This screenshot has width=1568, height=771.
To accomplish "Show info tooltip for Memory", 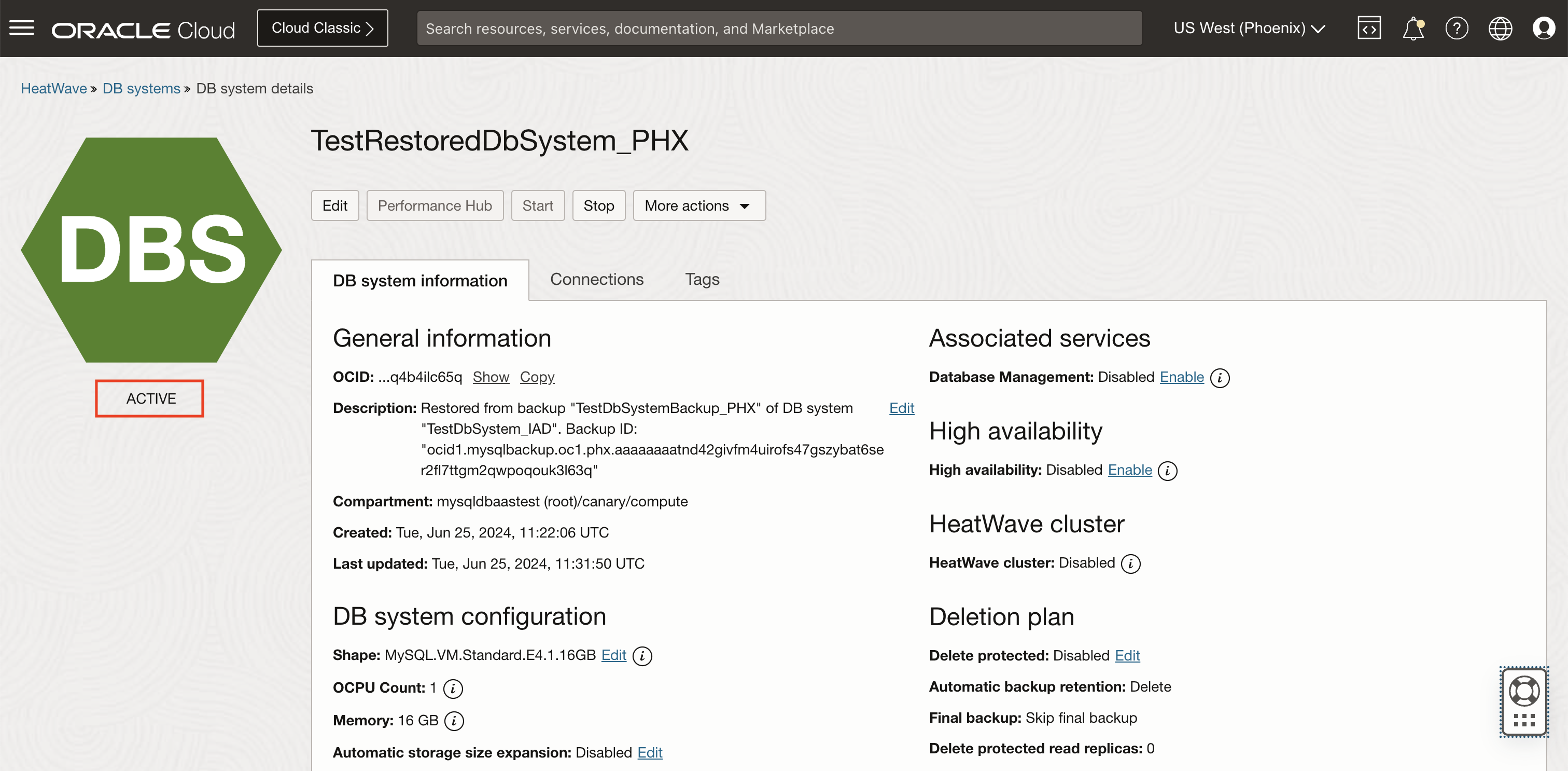I will 454,721.
